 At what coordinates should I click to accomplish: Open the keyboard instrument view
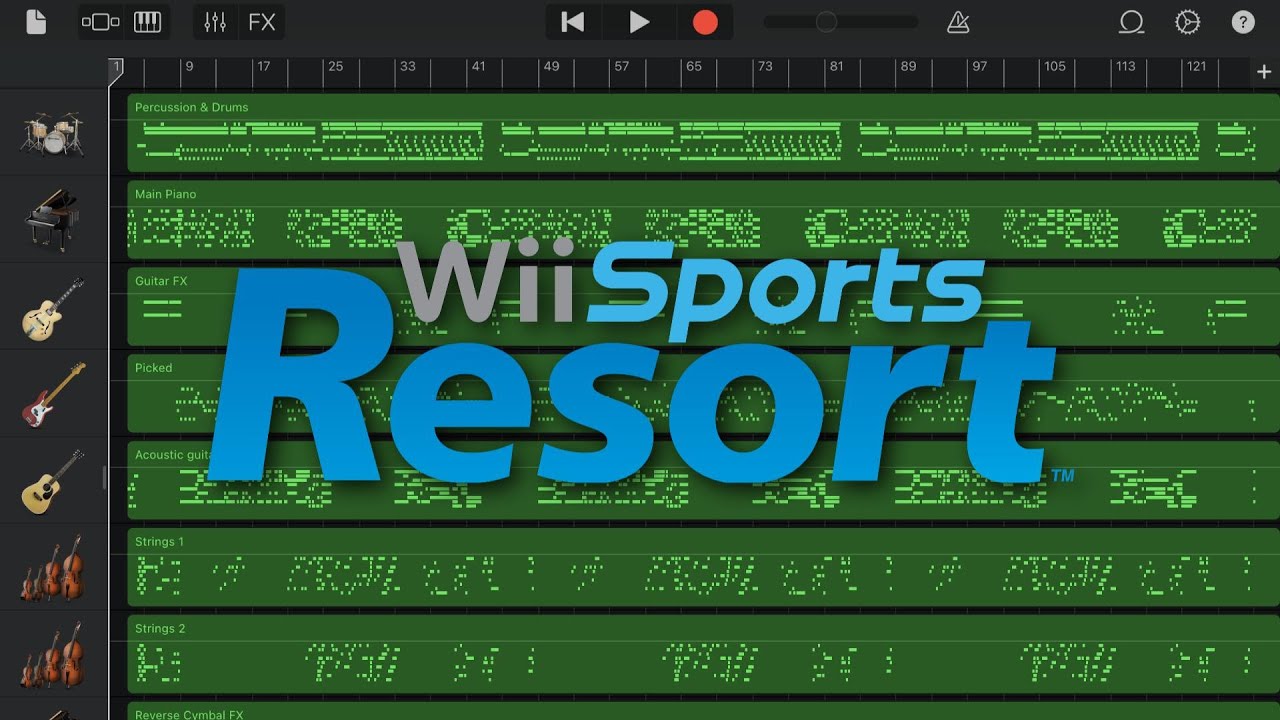tap(147, 22)
